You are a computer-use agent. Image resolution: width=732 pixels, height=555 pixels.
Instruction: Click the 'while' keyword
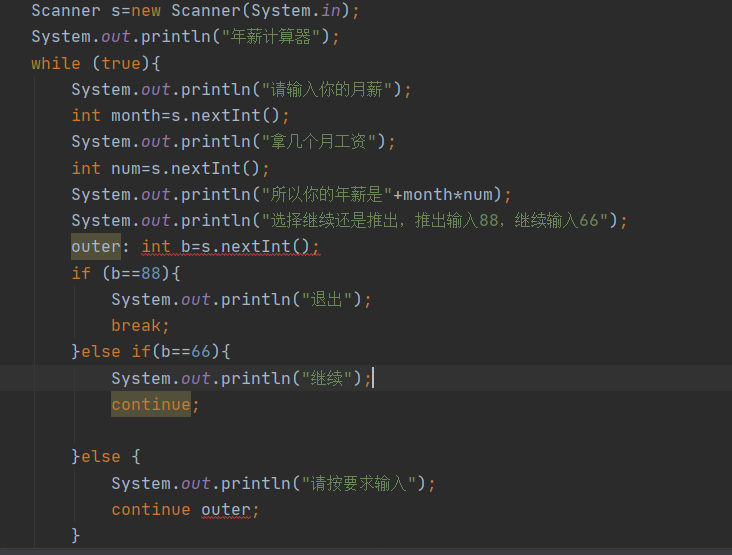pos(56,63)
